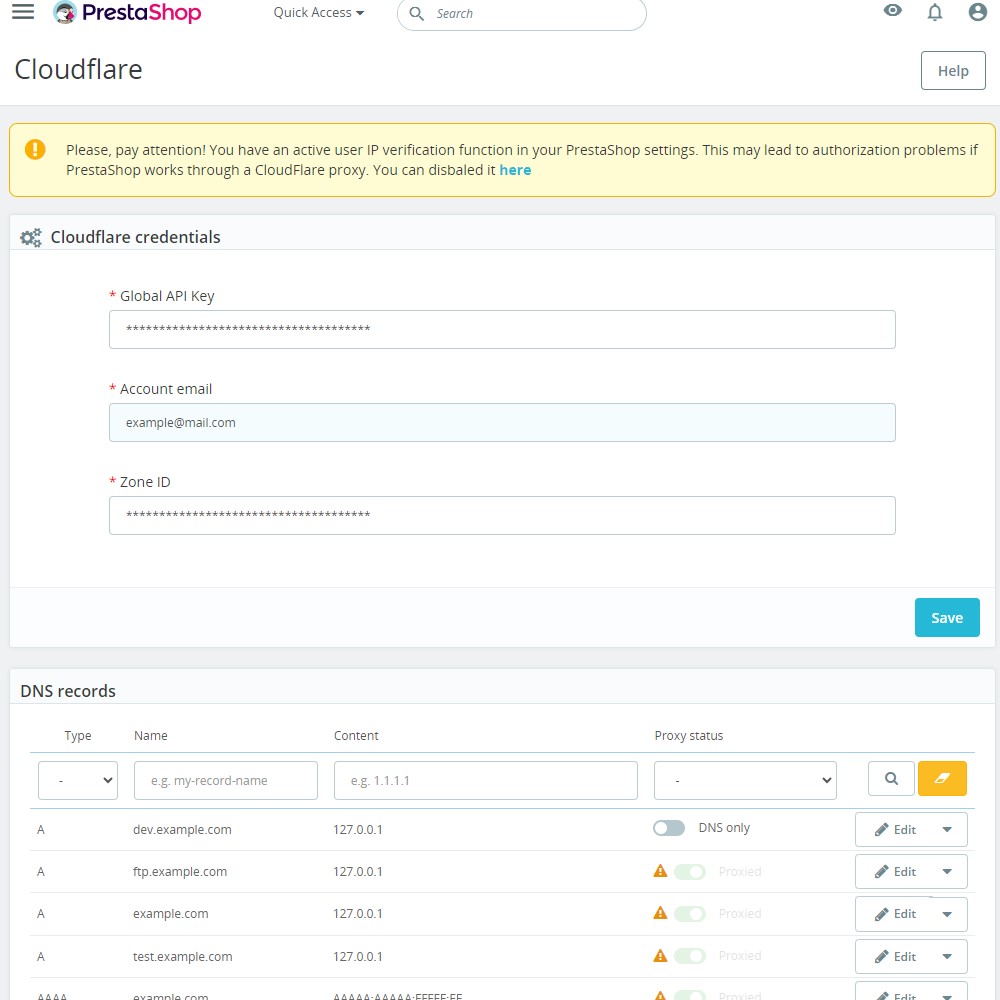Click the Content filter input
Screen dimensions: 1000x1000
[x=485, y=780]
